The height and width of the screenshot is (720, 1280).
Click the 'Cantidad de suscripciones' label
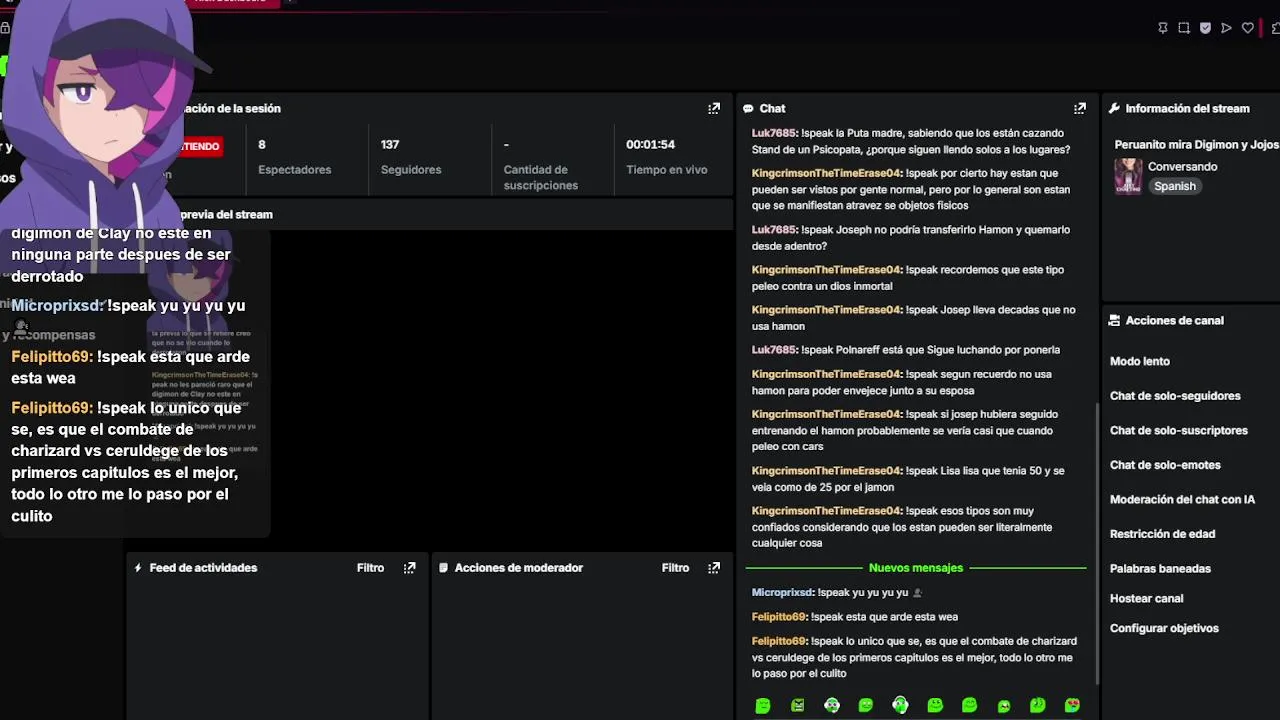541,178
